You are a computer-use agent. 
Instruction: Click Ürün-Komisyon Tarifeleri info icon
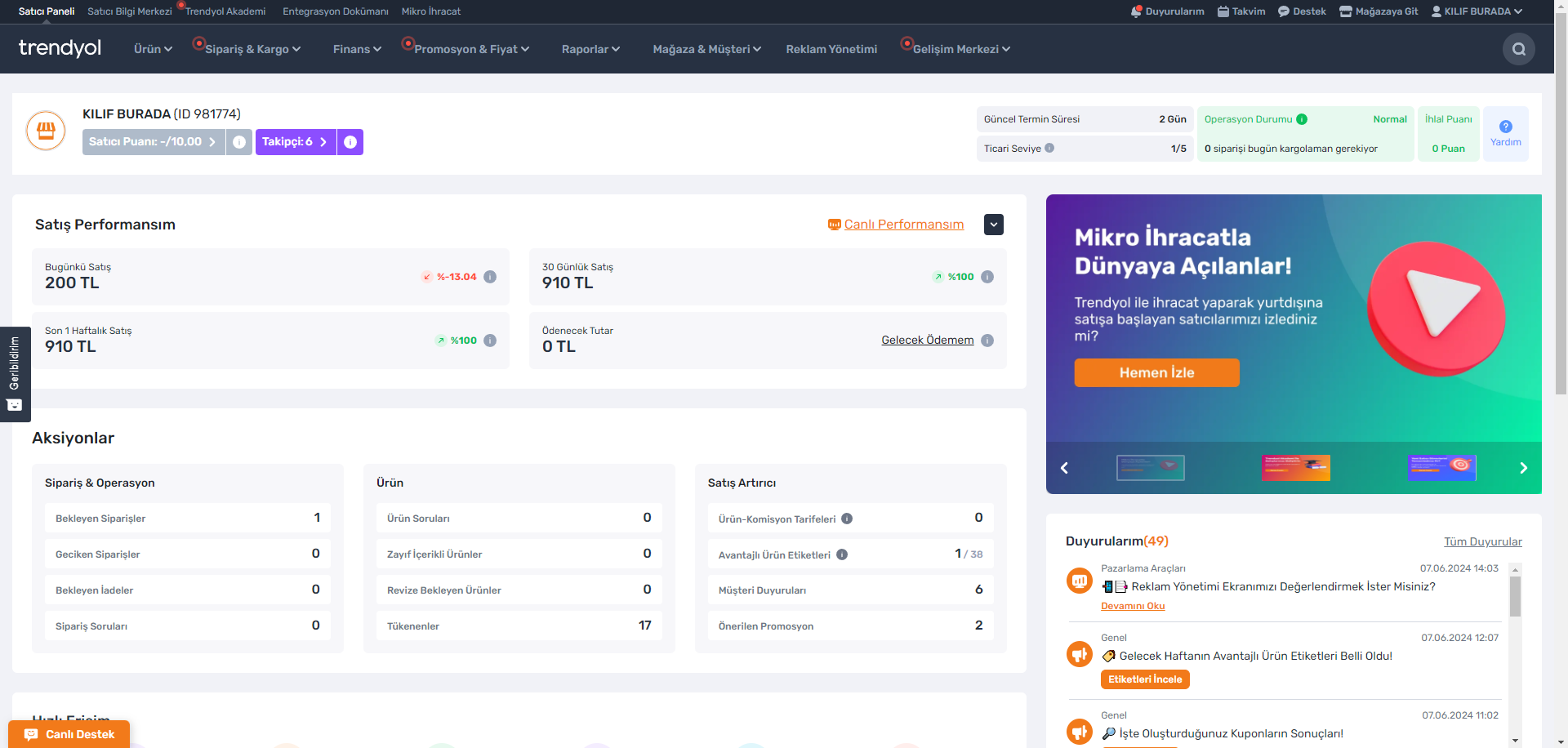pos(847,519)
